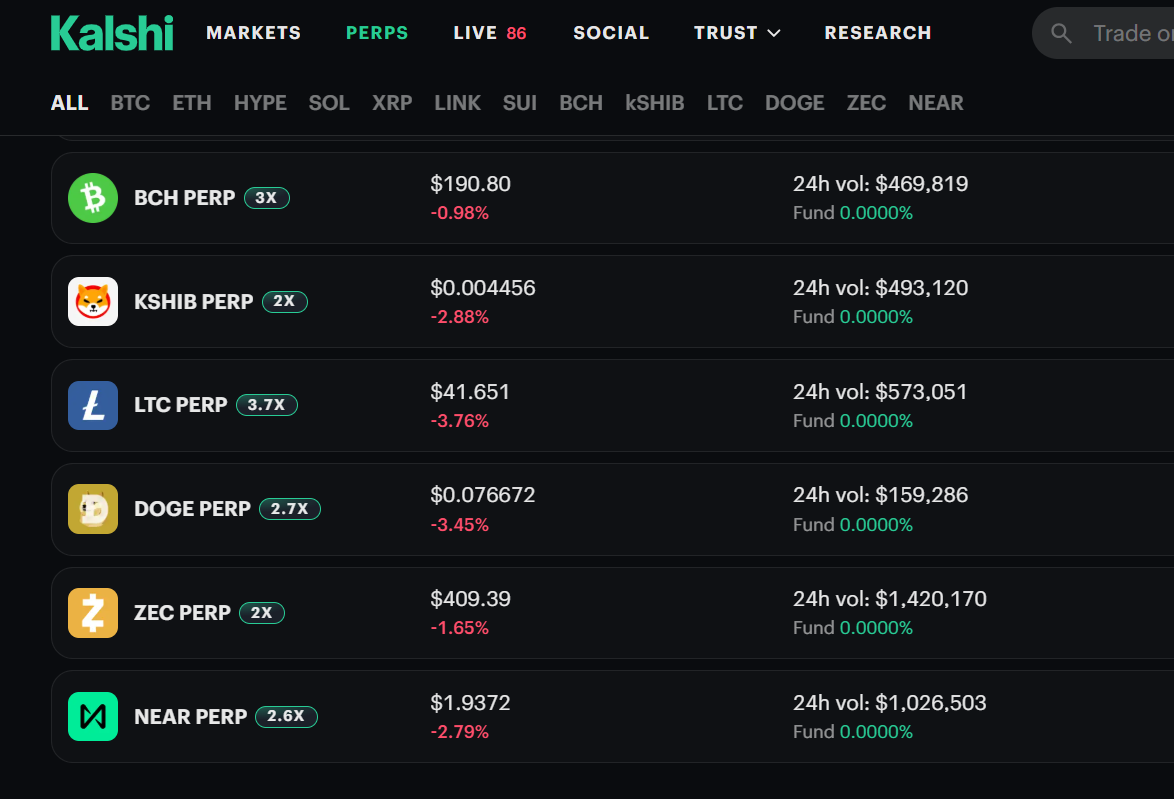
Task: Open the PERPS nav item
Action: [x=377, y=33]
